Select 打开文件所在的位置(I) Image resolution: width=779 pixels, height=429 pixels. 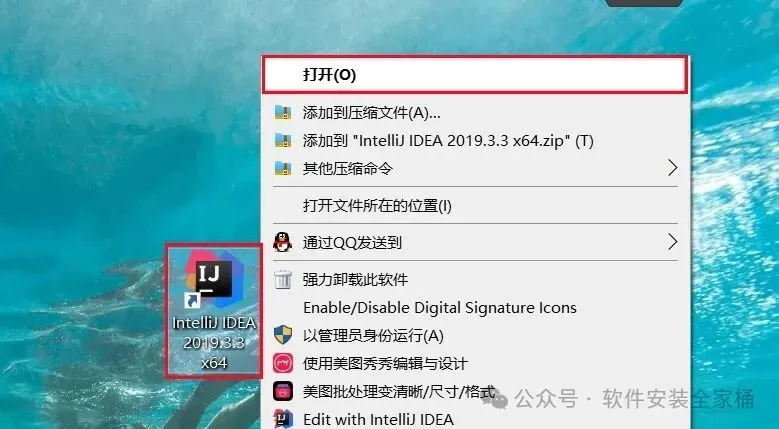pyautogui.click(x=475, y=205)
